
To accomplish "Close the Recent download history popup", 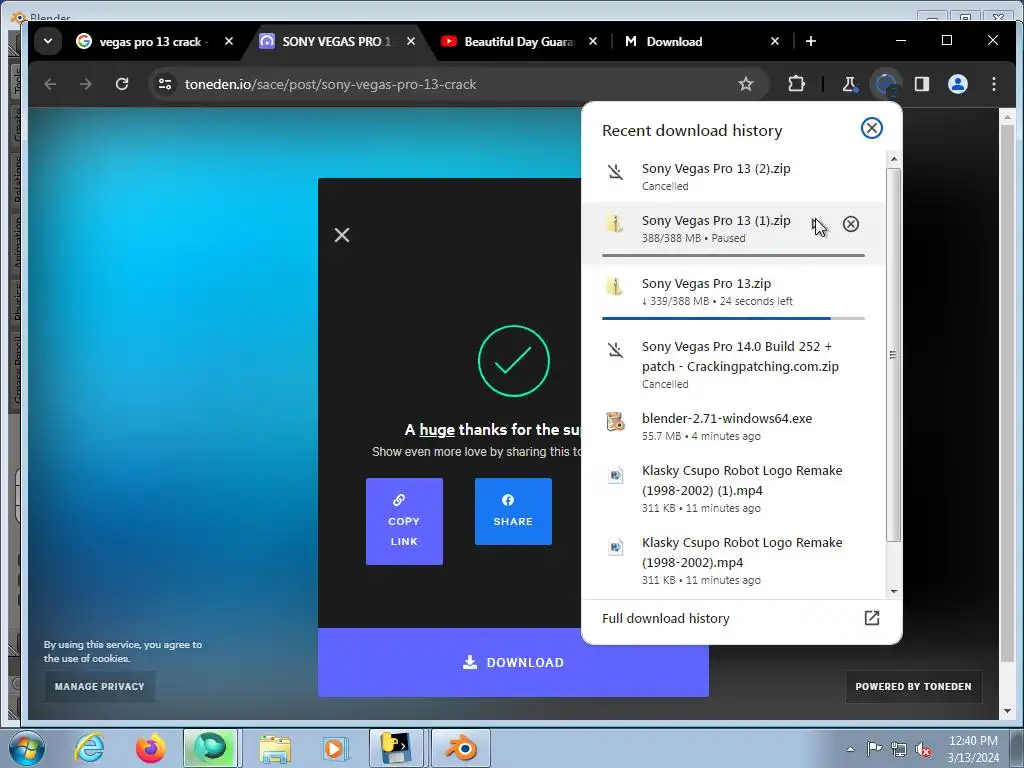I will click(x=871, y=128).
